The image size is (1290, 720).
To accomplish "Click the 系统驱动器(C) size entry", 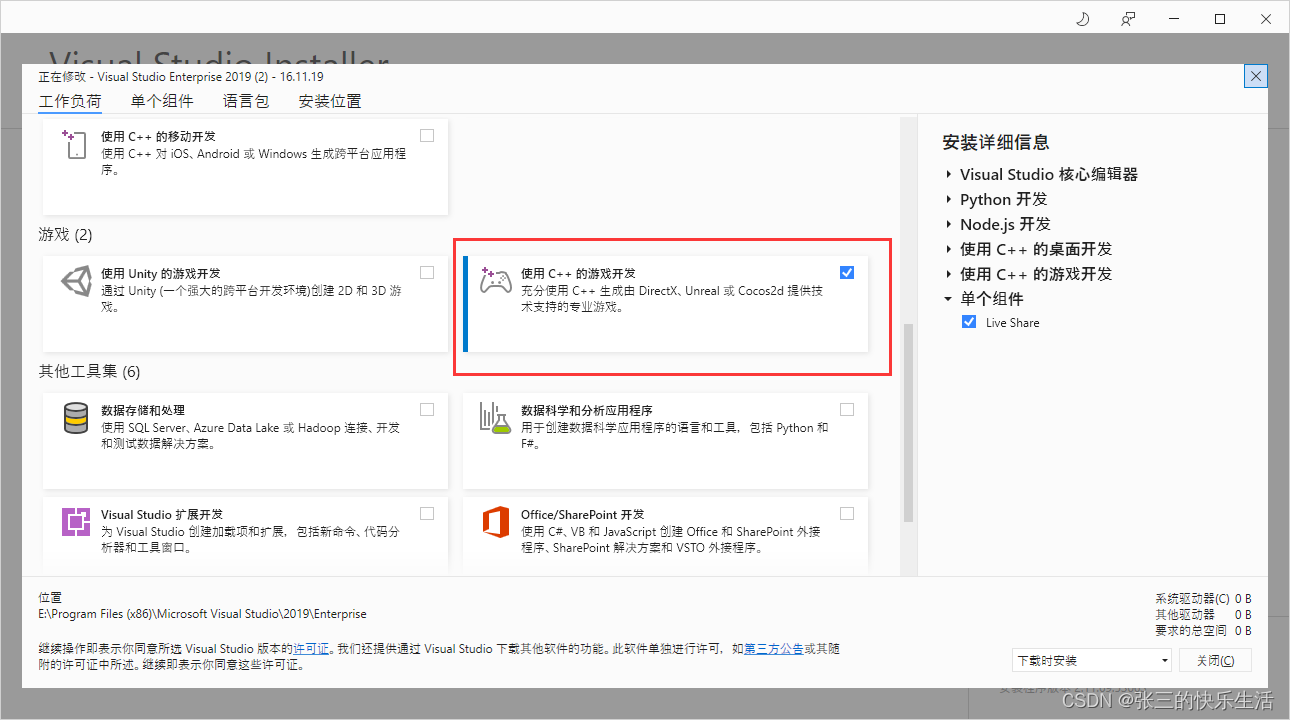I will [1203, 599].
